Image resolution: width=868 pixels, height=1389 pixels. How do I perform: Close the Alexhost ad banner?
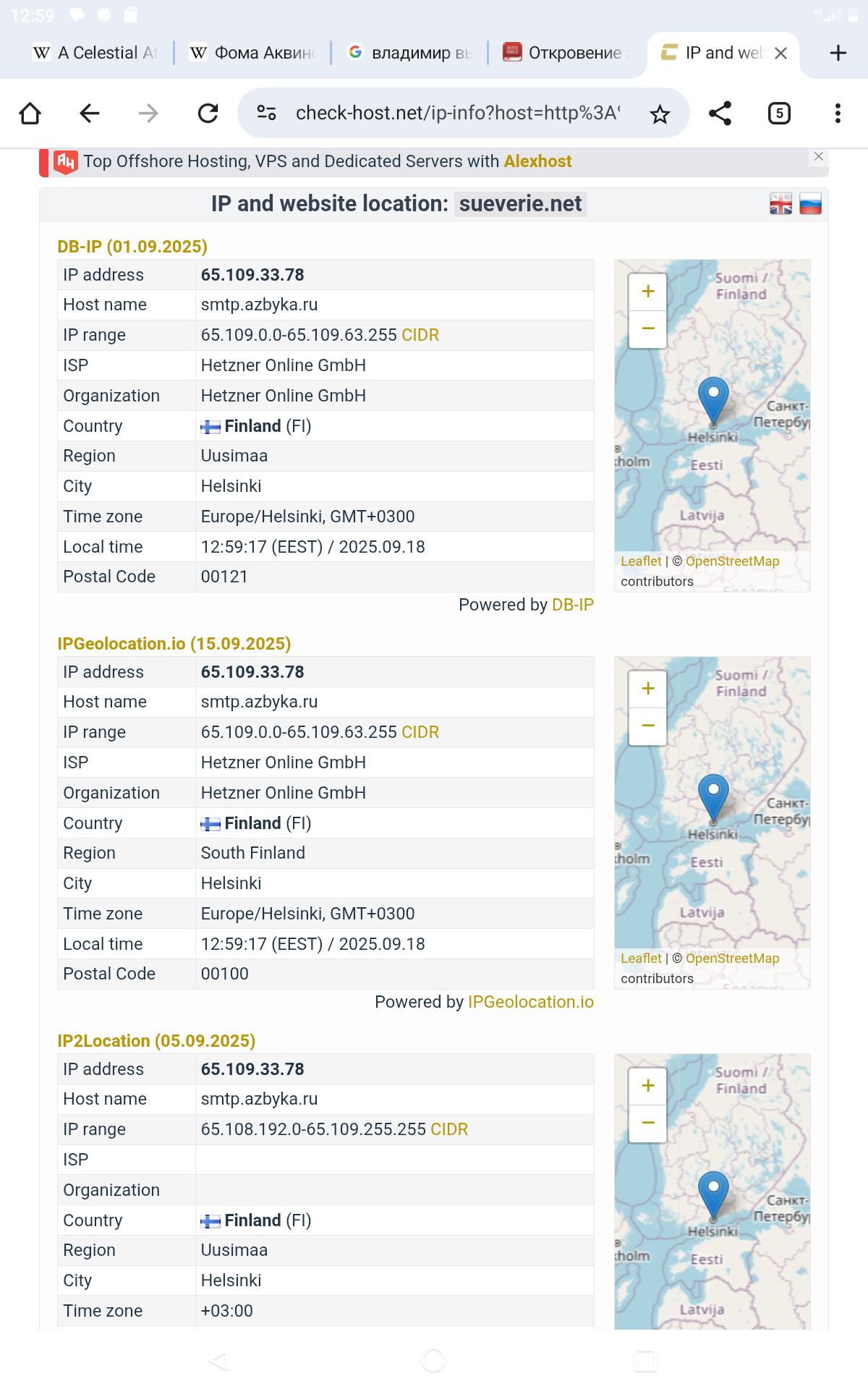click(819, 157)
